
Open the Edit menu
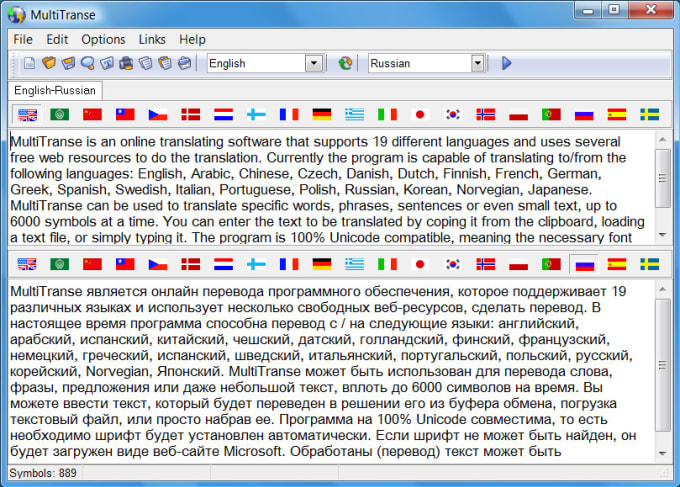click(57, 39)
